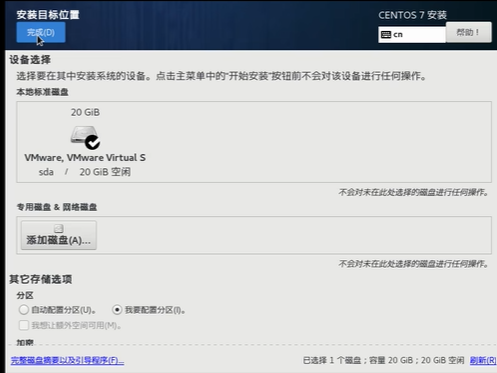Click the 安装目标位置 page heading
The width and height of the screenshot is (497, 373).
coord(48,15)
